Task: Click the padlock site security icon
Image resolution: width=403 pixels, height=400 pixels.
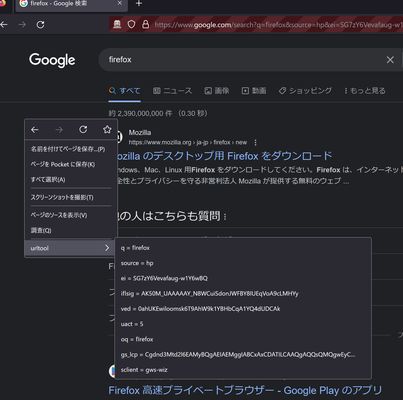Action: click(145, 24)
